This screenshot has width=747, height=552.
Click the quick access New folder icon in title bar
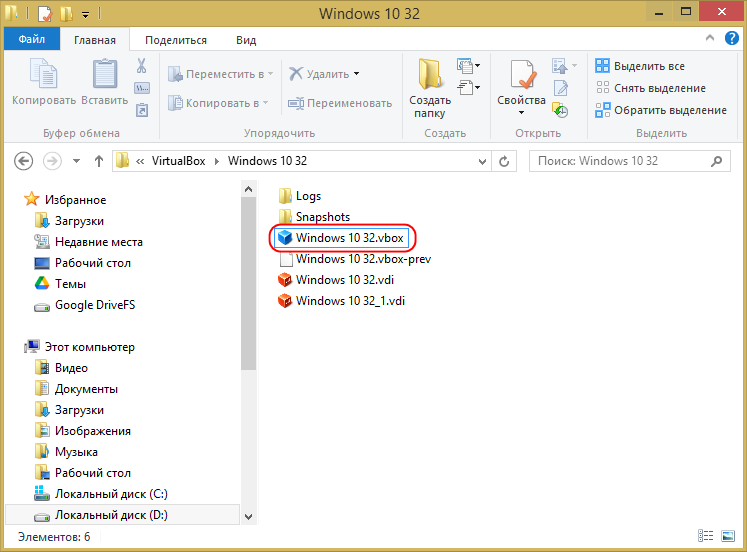pos(66,14)
